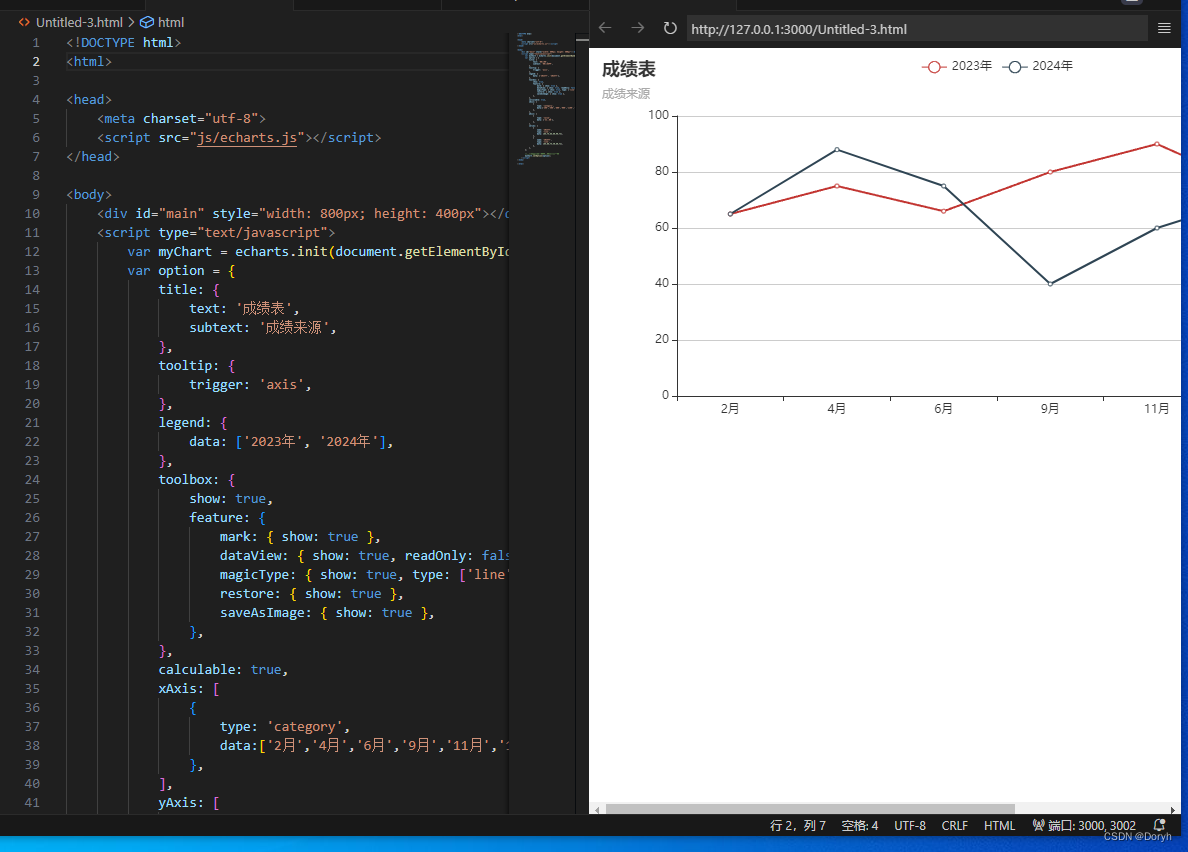
Task: Change indentation via 空格: 4
Action: 860,825
